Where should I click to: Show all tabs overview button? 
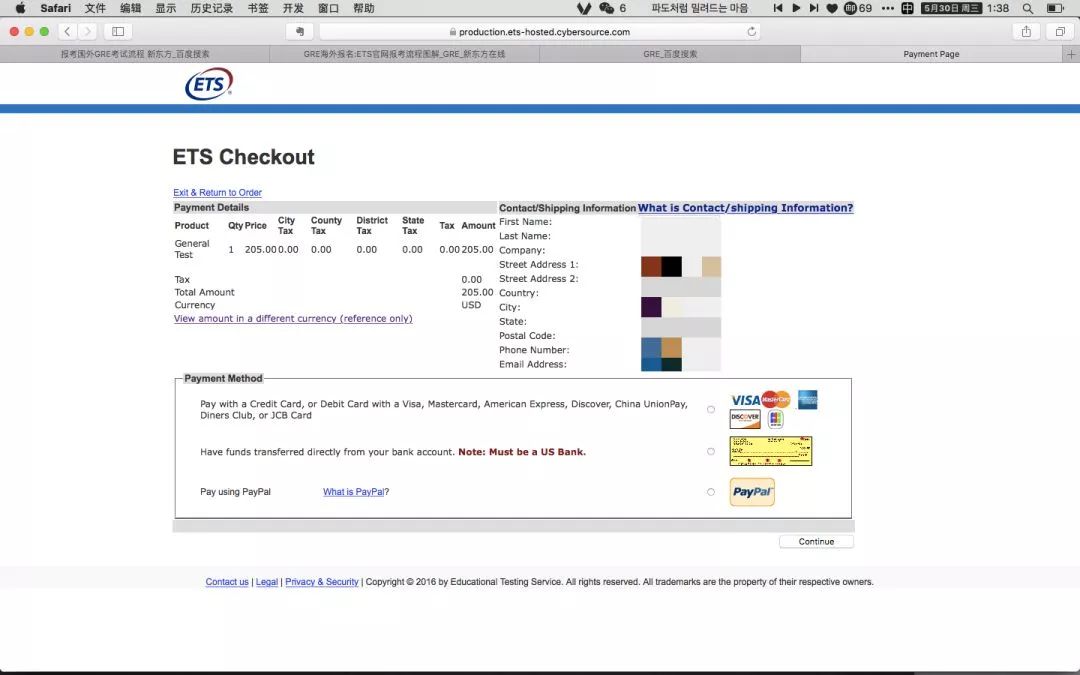(x=1060, y=32)
